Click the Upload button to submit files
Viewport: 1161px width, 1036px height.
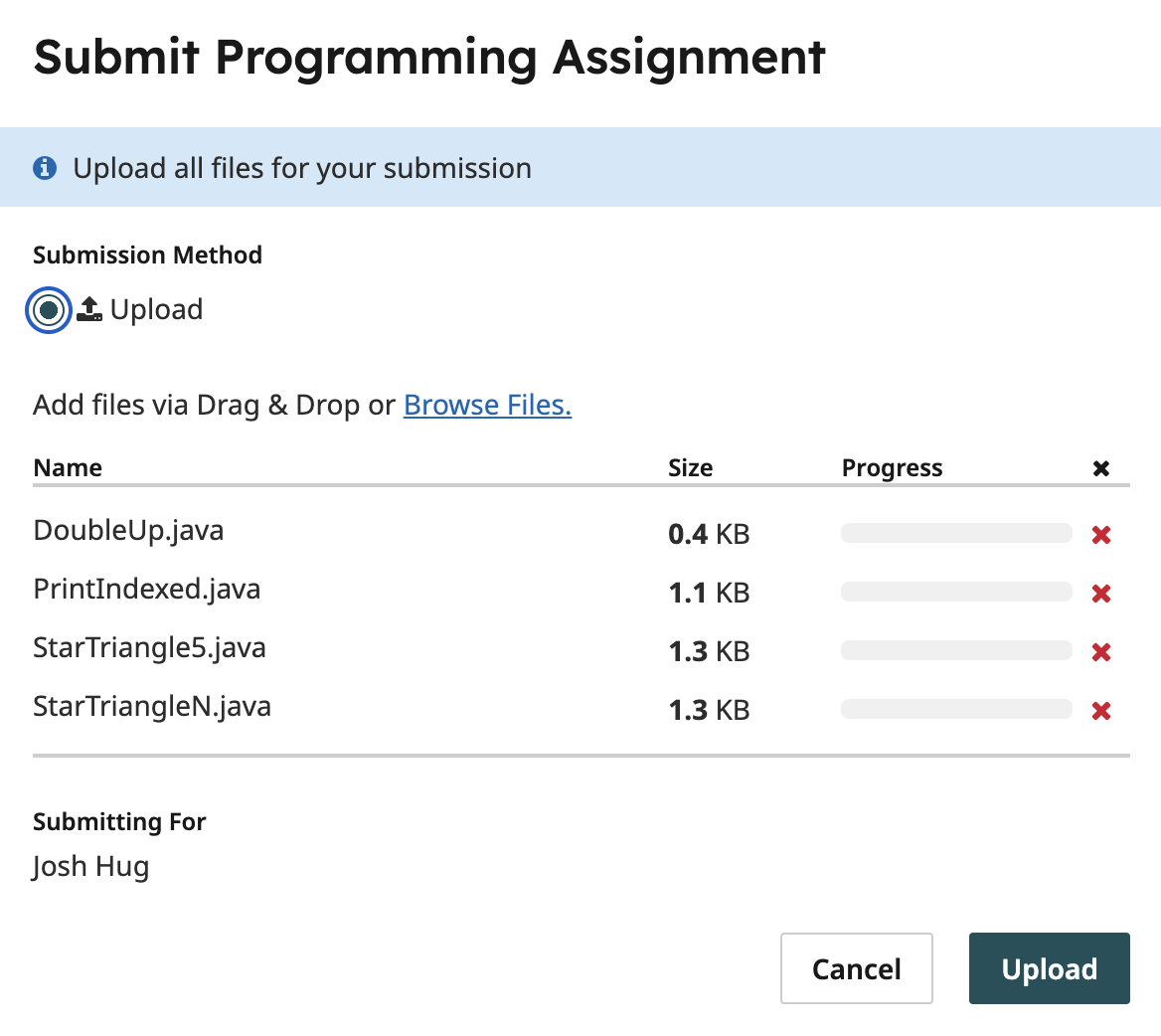tap(1049, 968)
